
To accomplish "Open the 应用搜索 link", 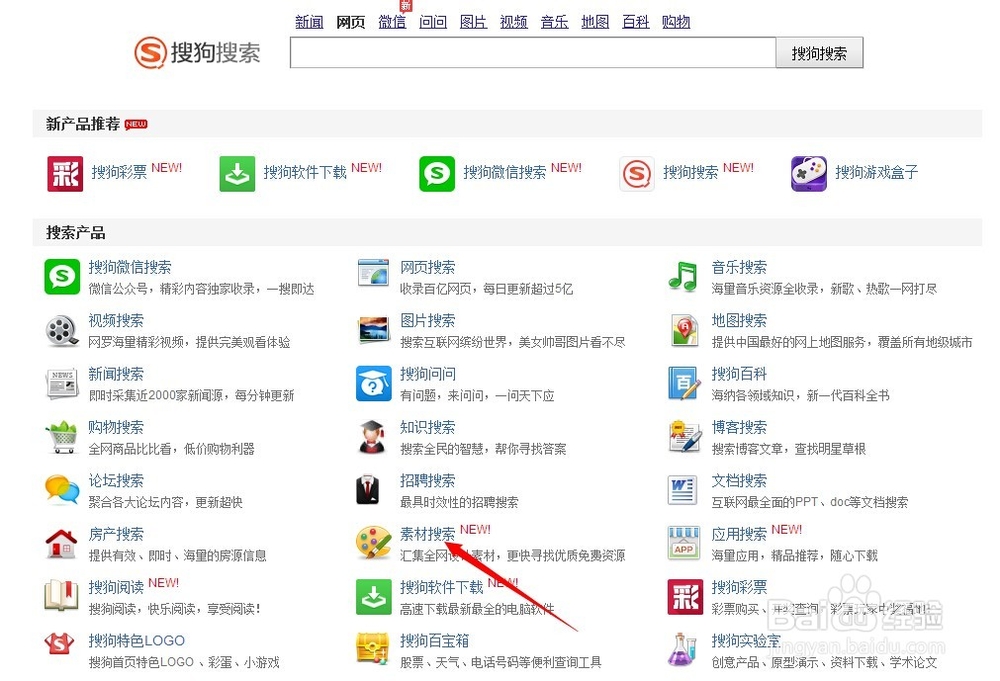I will [739, 534].
